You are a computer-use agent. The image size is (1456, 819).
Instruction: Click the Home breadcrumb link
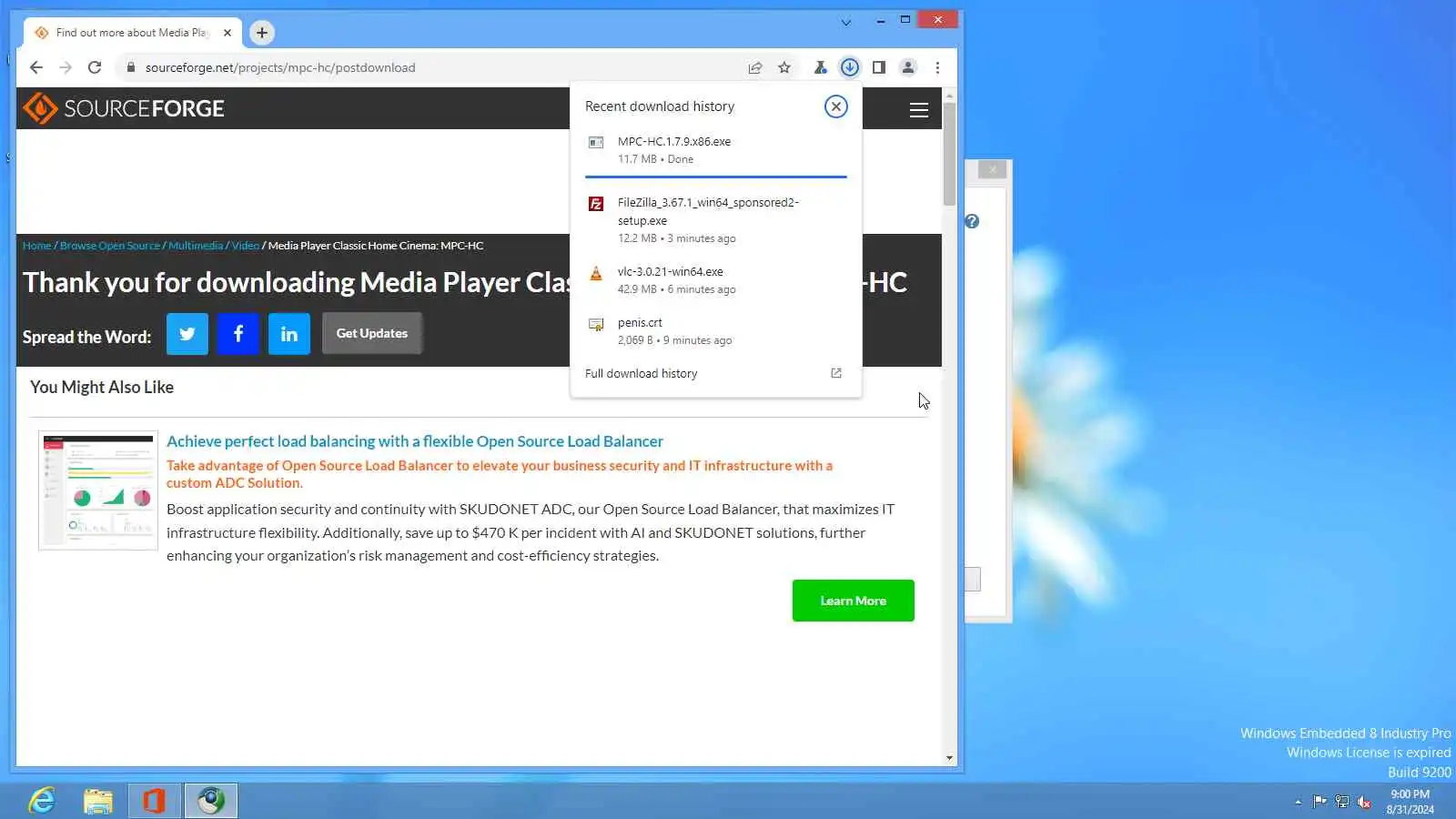point(37,246)
